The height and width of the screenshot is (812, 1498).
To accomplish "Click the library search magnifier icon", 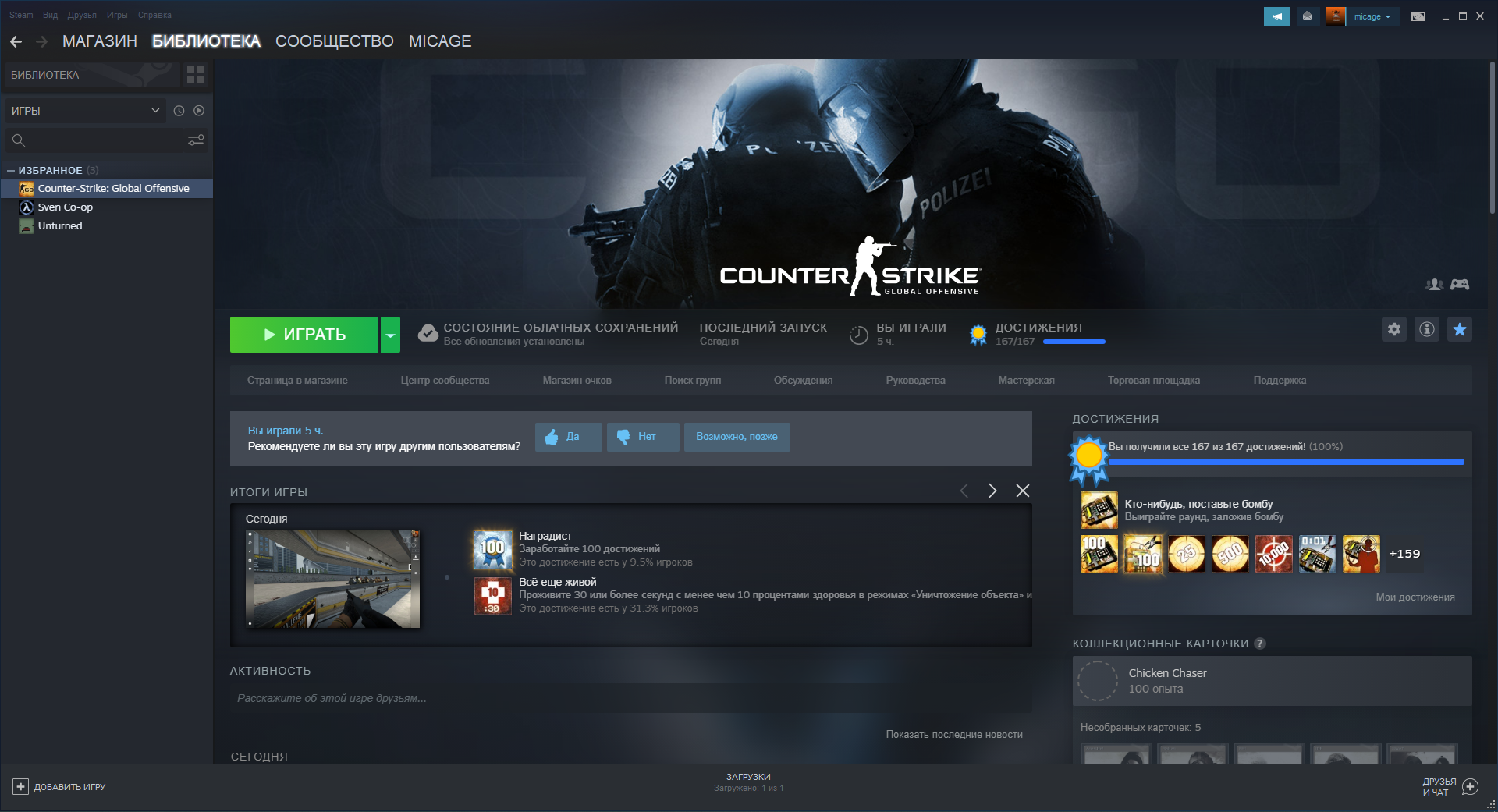I will point(19,140).
